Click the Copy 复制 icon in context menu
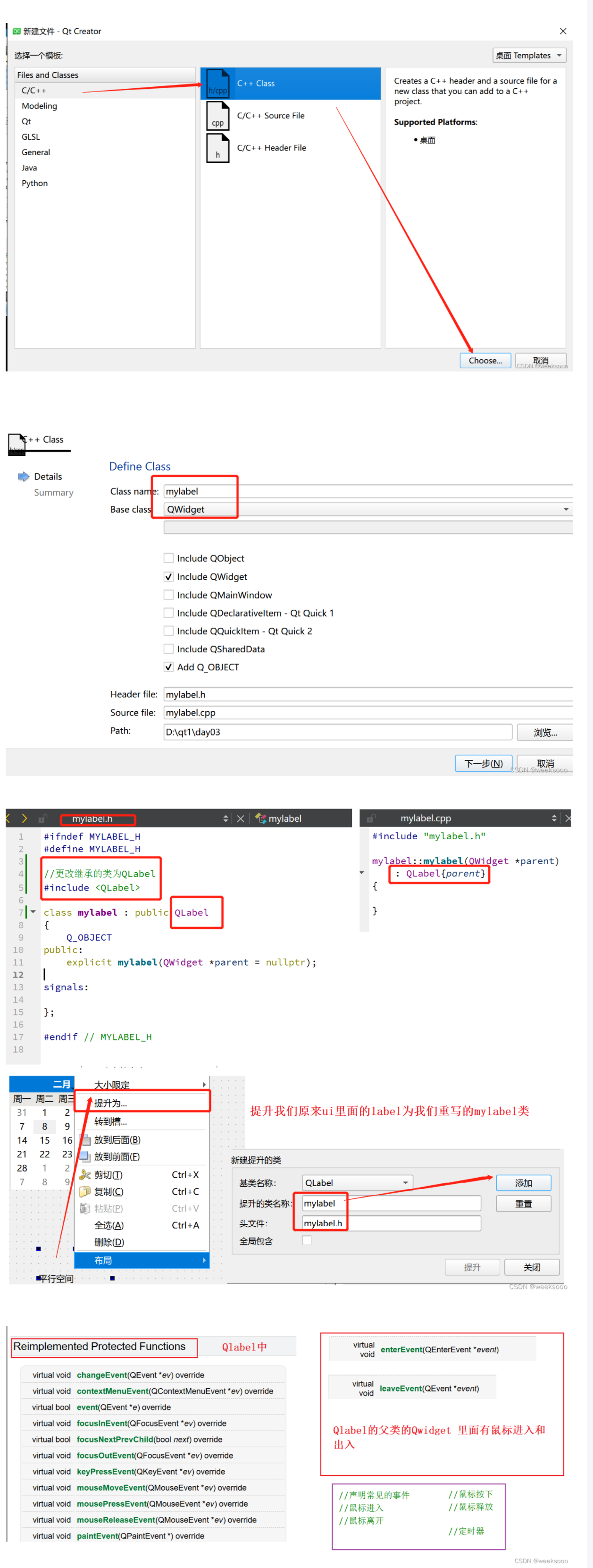Screen dimensions: 593x1568 tap(84, 1191)
